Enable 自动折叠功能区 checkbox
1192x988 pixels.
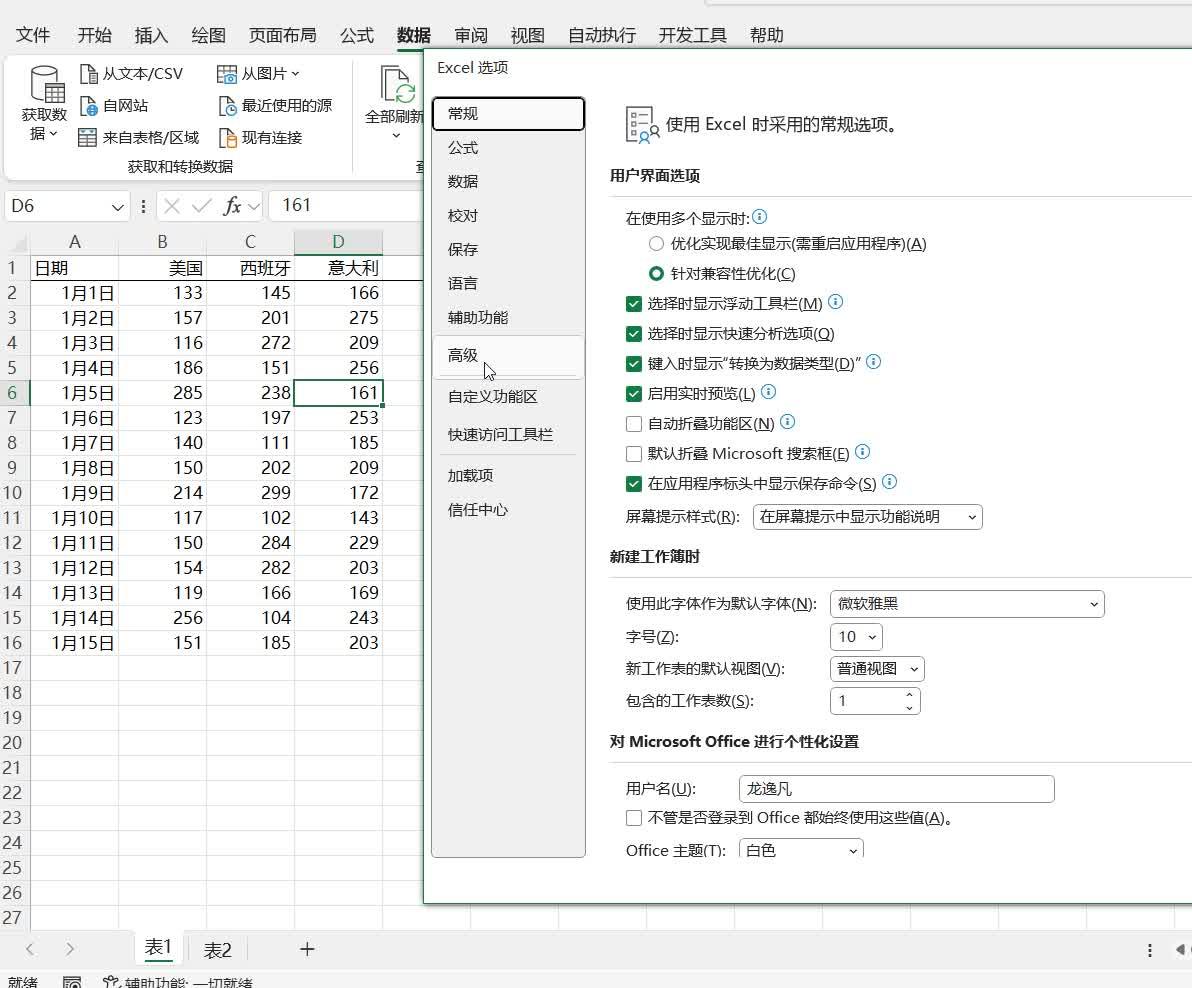click(x=634, y=424)
